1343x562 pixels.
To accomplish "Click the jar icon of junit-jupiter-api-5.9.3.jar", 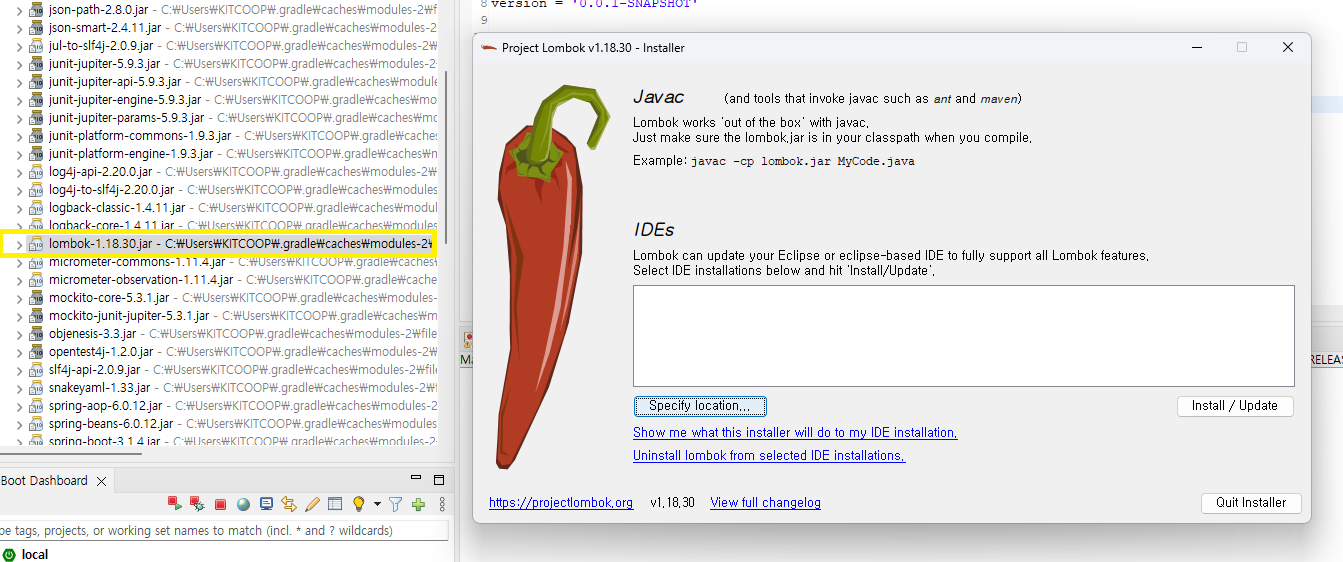I will (36, 82).
